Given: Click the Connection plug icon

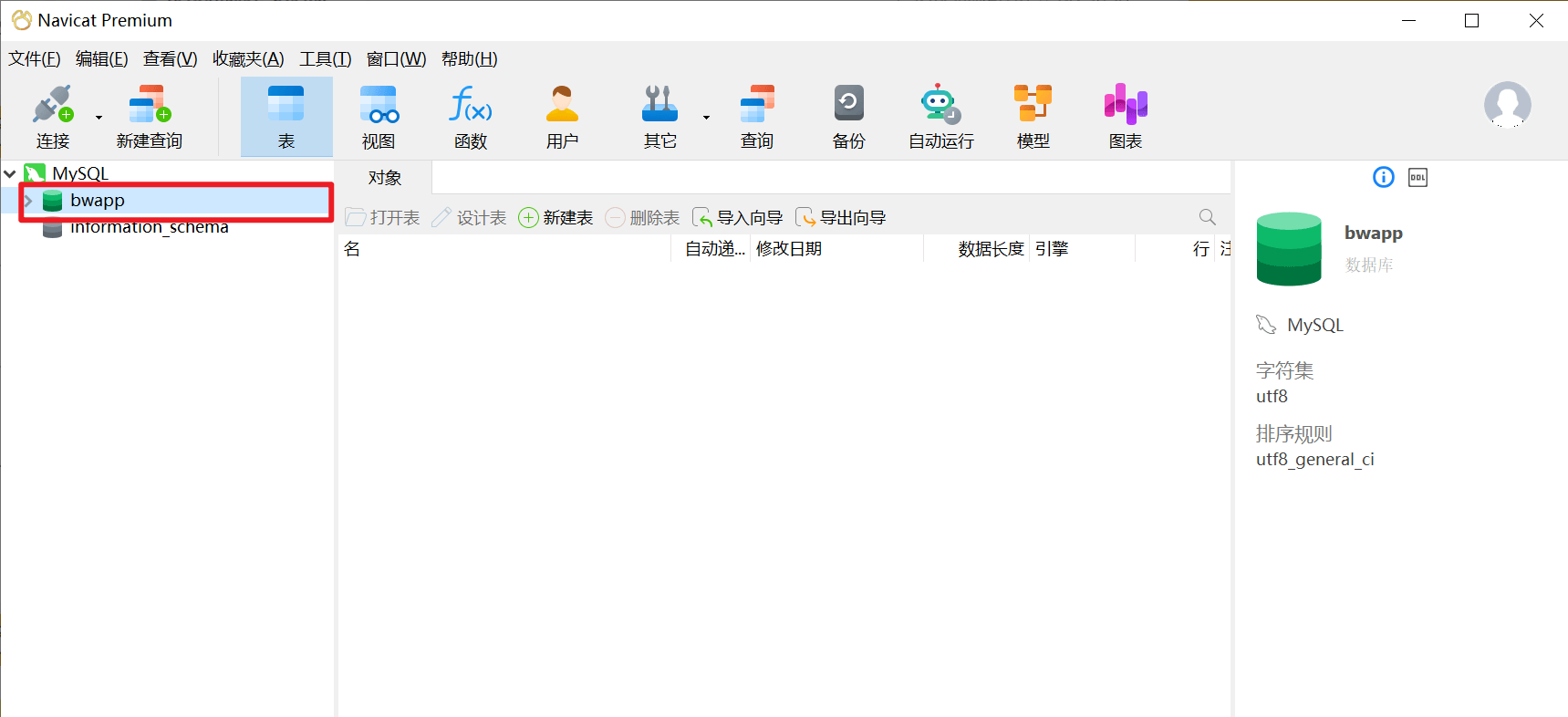Looking at the screenshot, I should 52,106.
